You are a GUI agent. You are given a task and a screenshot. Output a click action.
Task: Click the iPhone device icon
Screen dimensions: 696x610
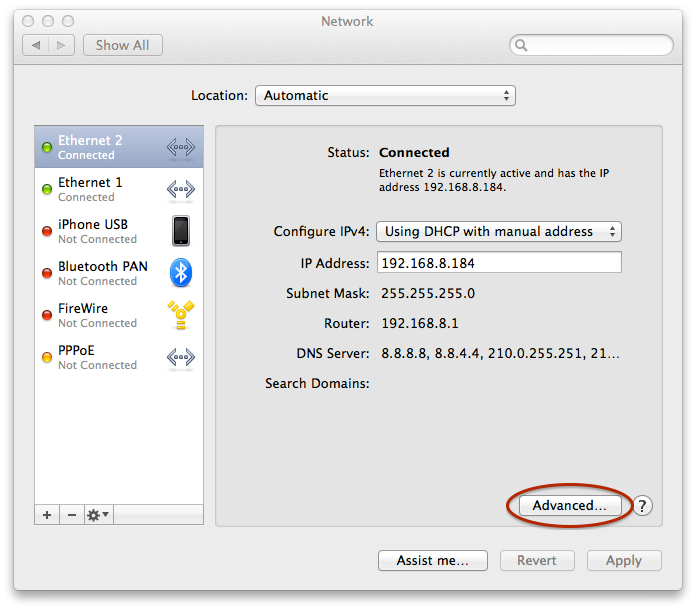coord(181,231)
